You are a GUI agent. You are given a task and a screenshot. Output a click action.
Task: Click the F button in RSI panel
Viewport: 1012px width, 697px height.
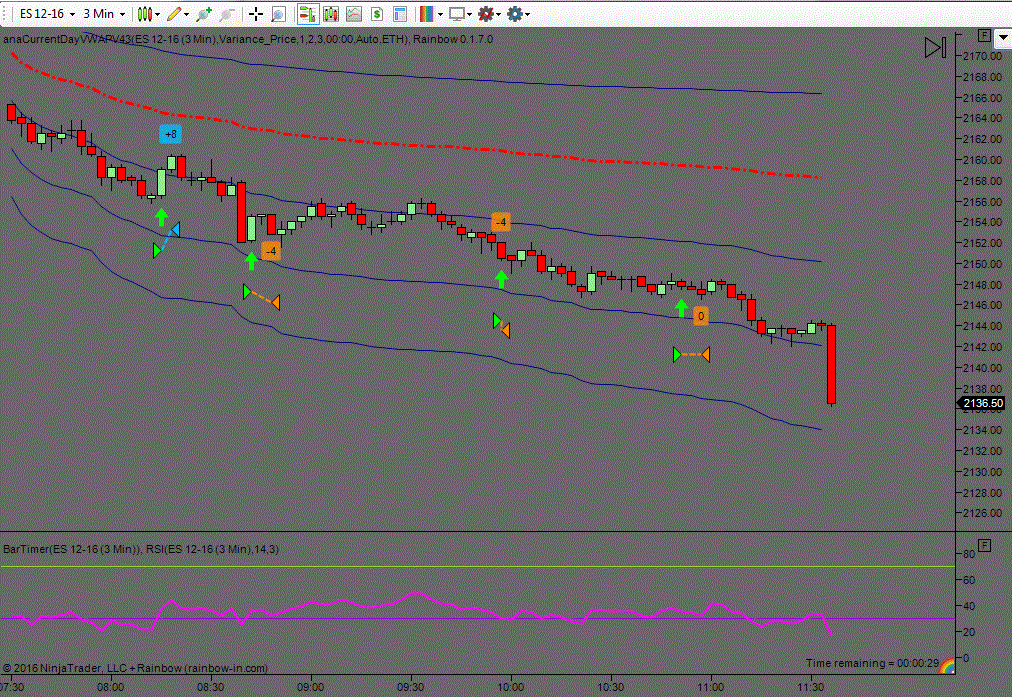click(984, 545)
